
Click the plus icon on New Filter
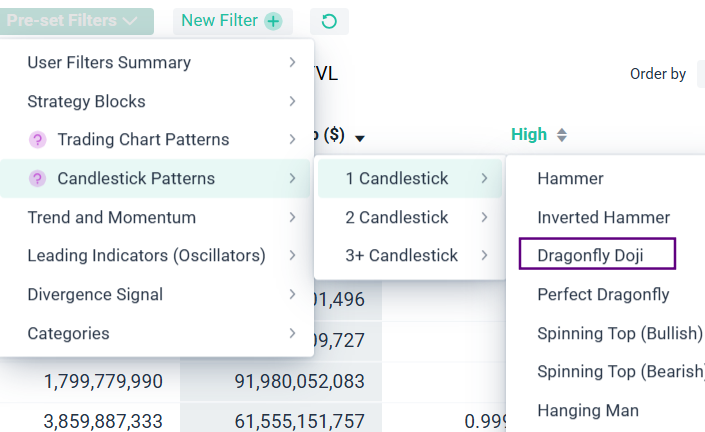click(273, 21)
